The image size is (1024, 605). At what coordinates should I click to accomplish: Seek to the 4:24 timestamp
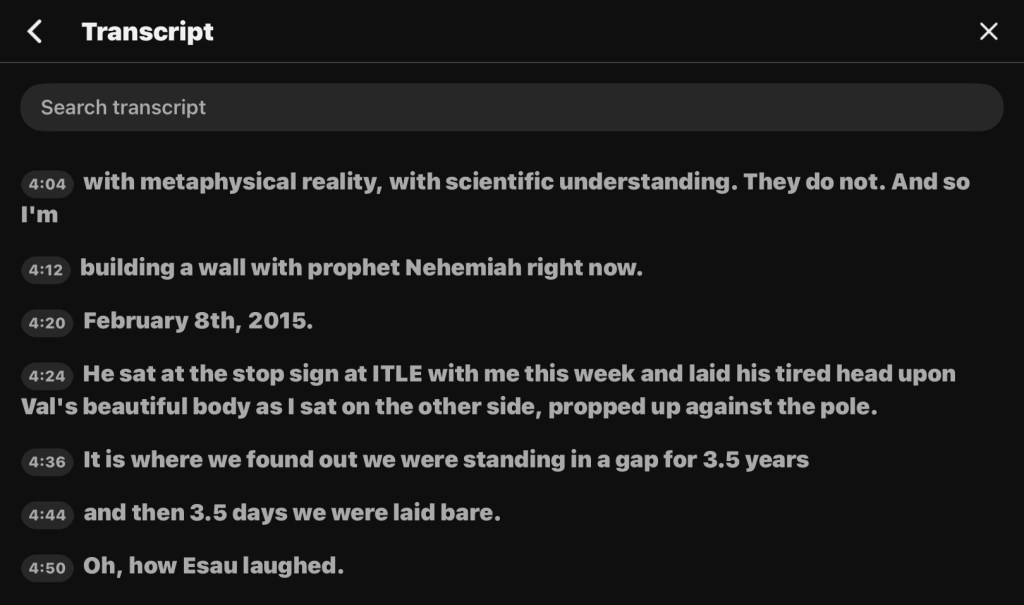pos(47,376)
